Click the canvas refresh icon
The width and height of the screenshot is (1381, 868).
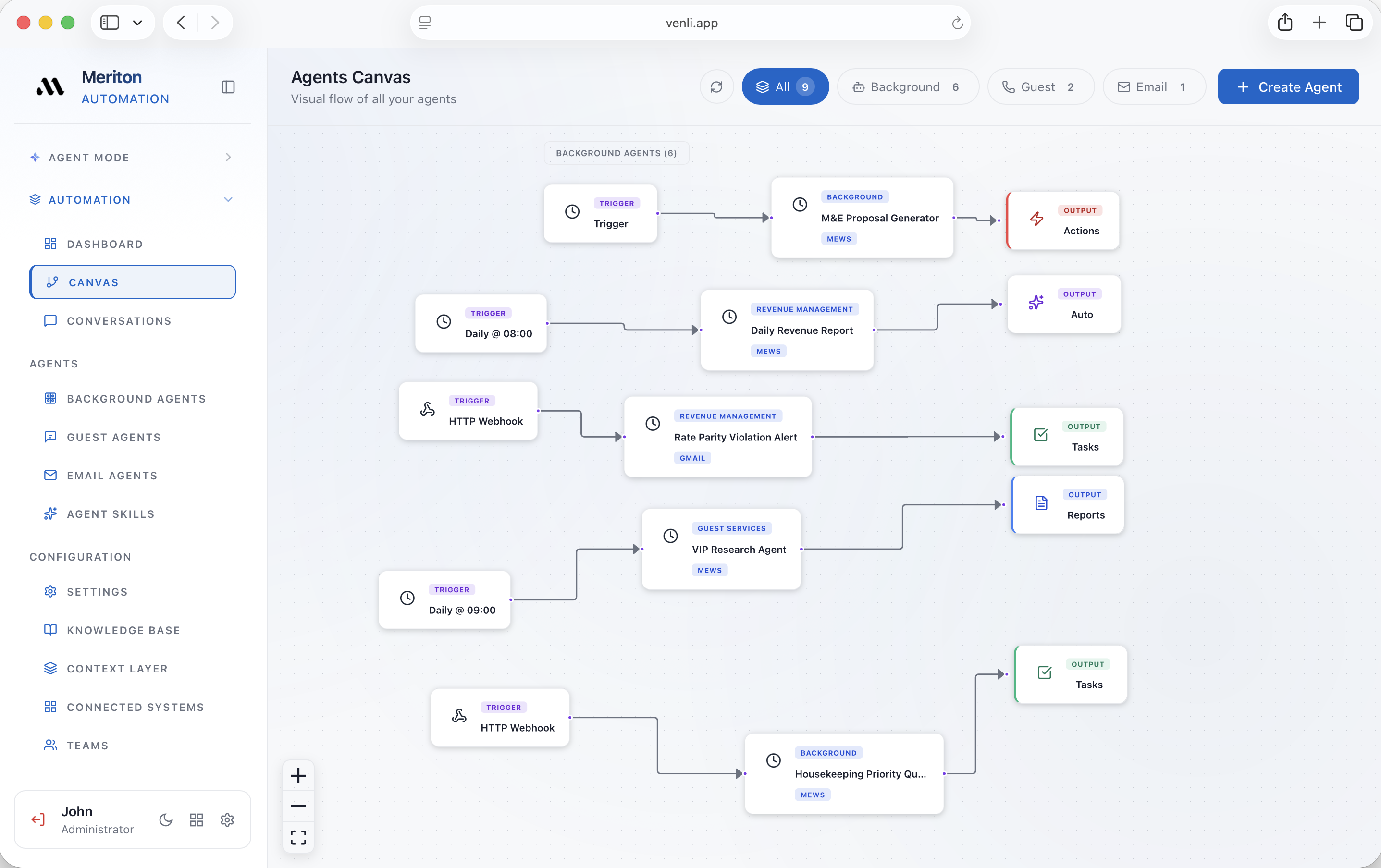[716, 86]
